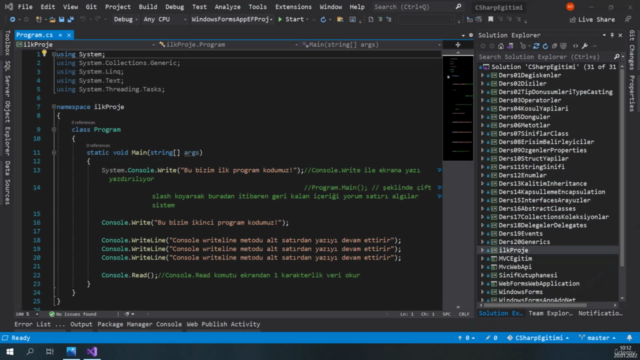
Task: Open the Package Manager Console tab
Action: pos(140,324)
